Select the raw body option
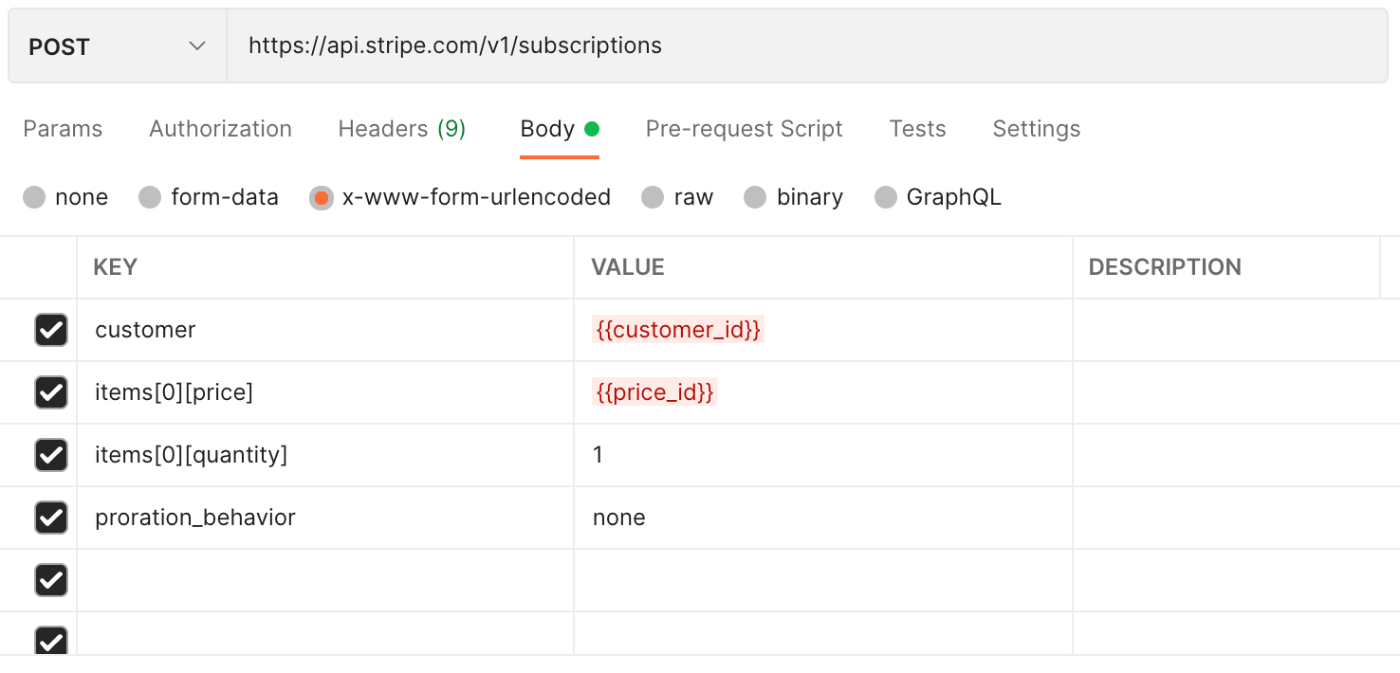Screen dimensions: 1400x673 point(652,197)
